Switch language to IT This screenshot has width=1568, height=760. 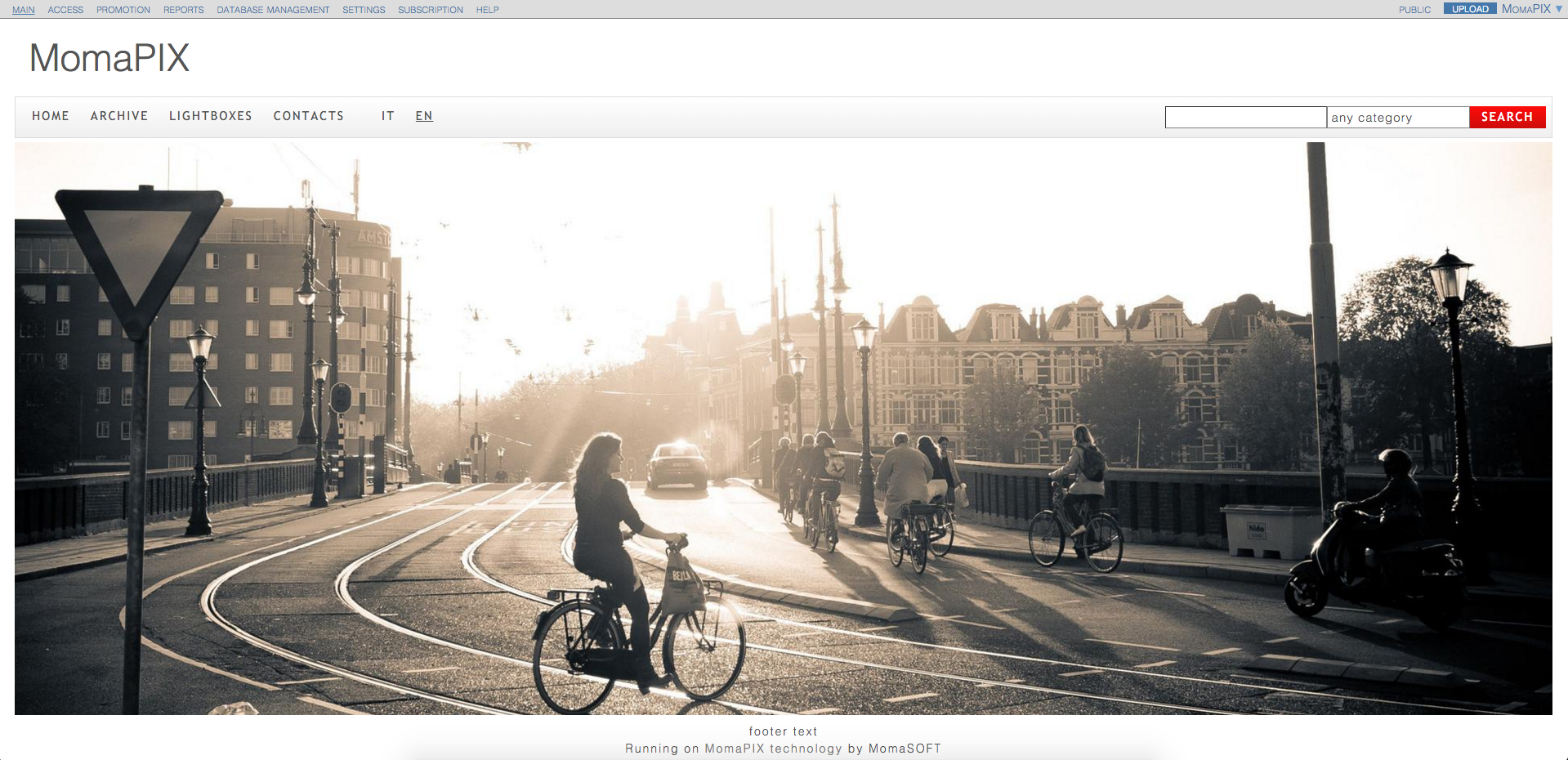[388, 116]
